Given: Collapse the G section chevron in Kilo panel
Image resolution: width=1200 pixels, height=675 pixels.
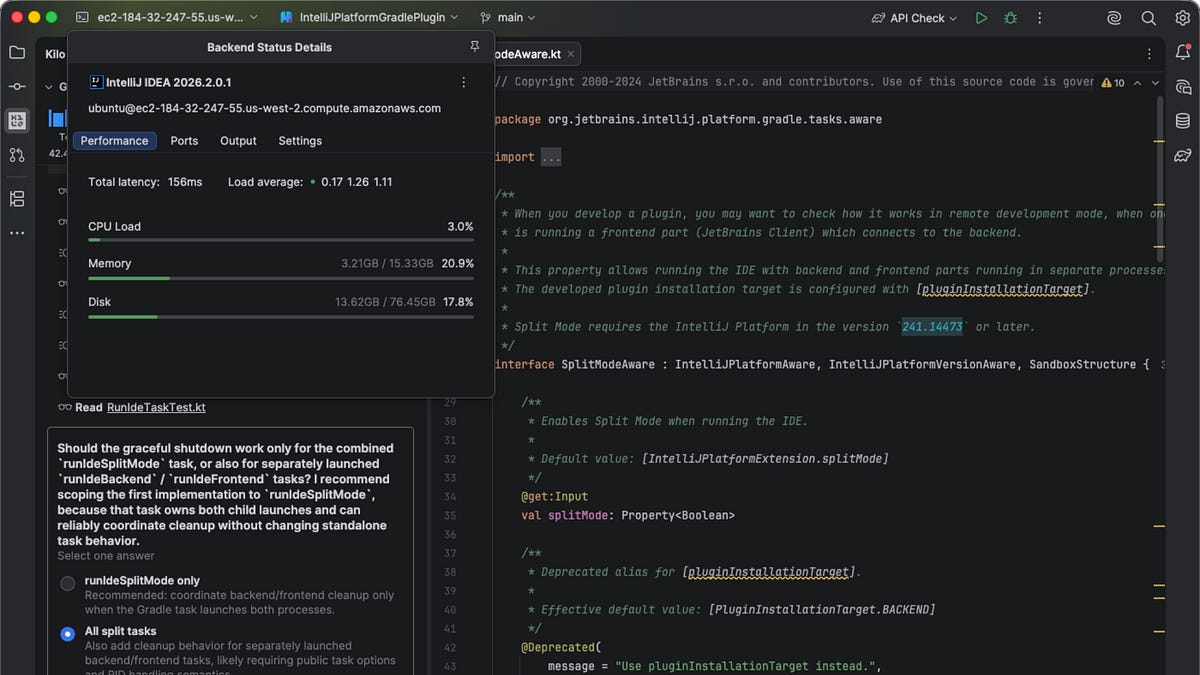Looking at the screenshot, I should click(x=49, y=87).
